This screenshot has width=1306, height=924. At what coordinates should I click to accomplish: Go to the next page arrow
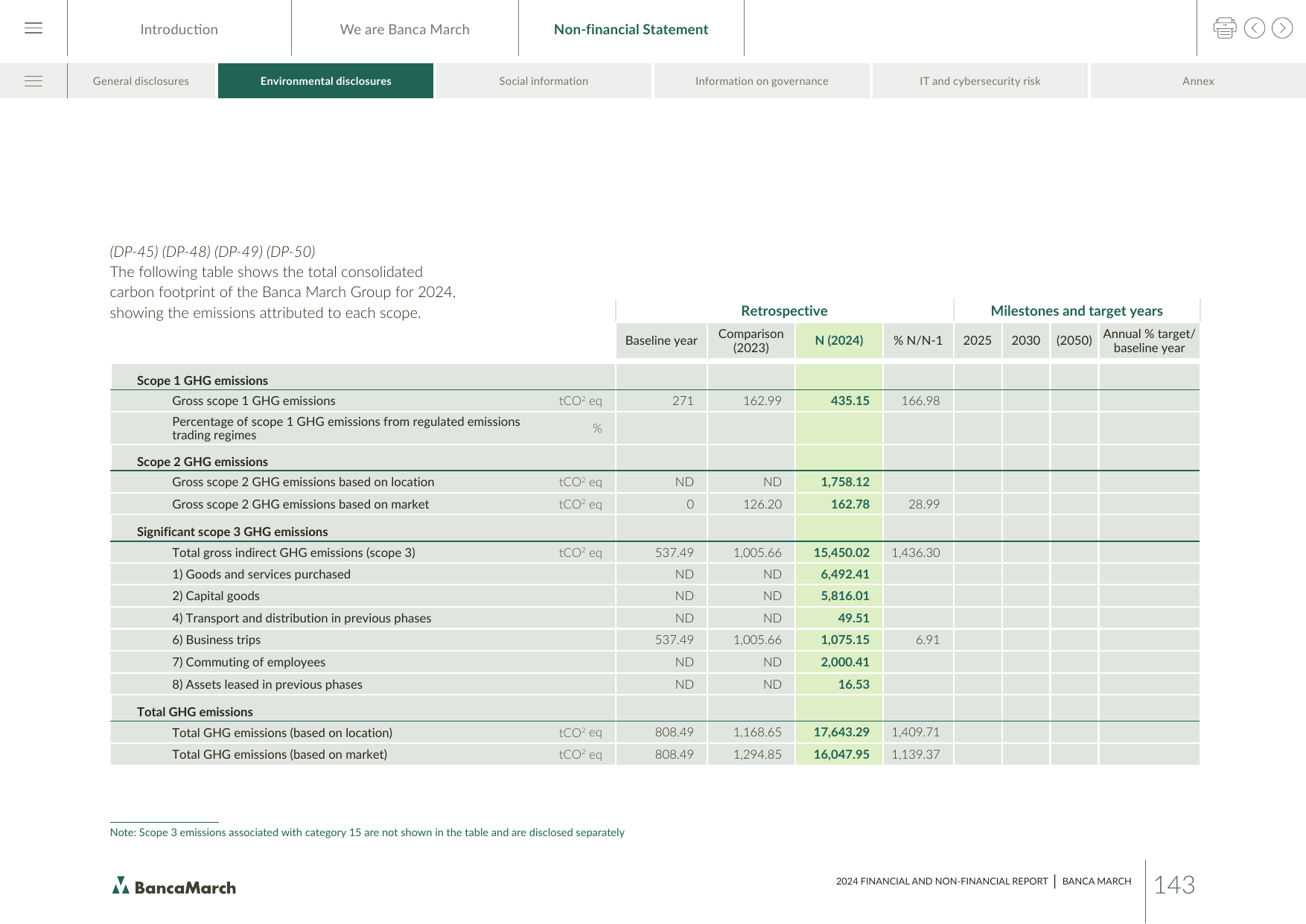click(1282, 28)
